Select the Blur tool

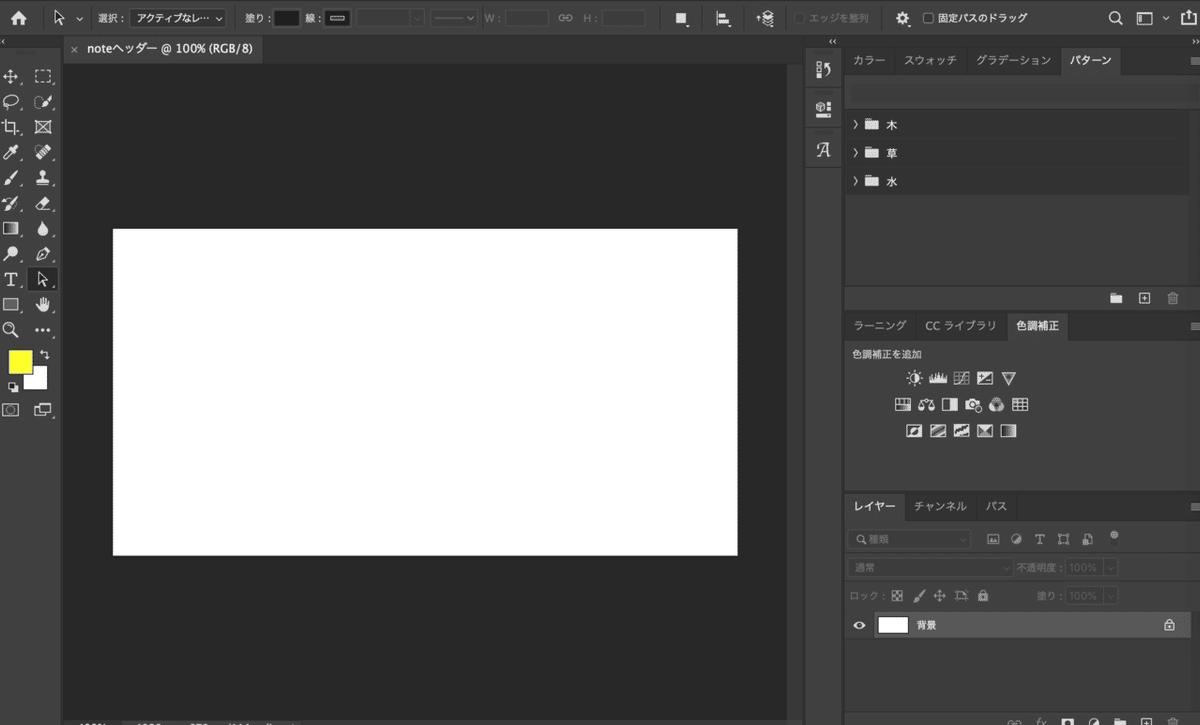[43, 229]
